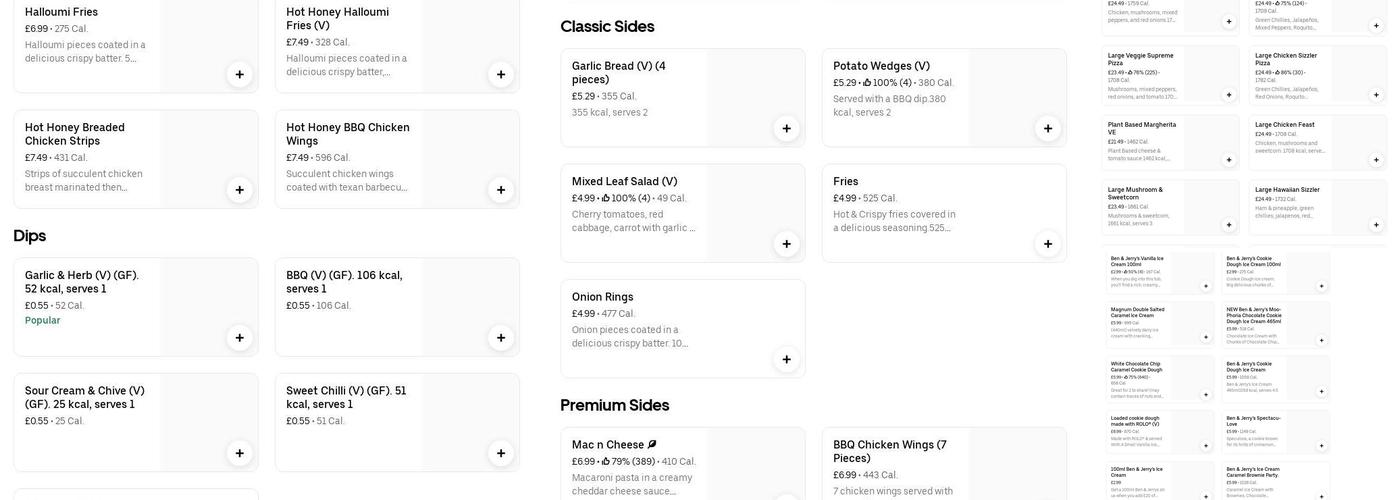This screenshot has width=1400, height=500.
Task: Add Magnum Double Salted Caramel Ice Cream
Action: (1206, 337)
